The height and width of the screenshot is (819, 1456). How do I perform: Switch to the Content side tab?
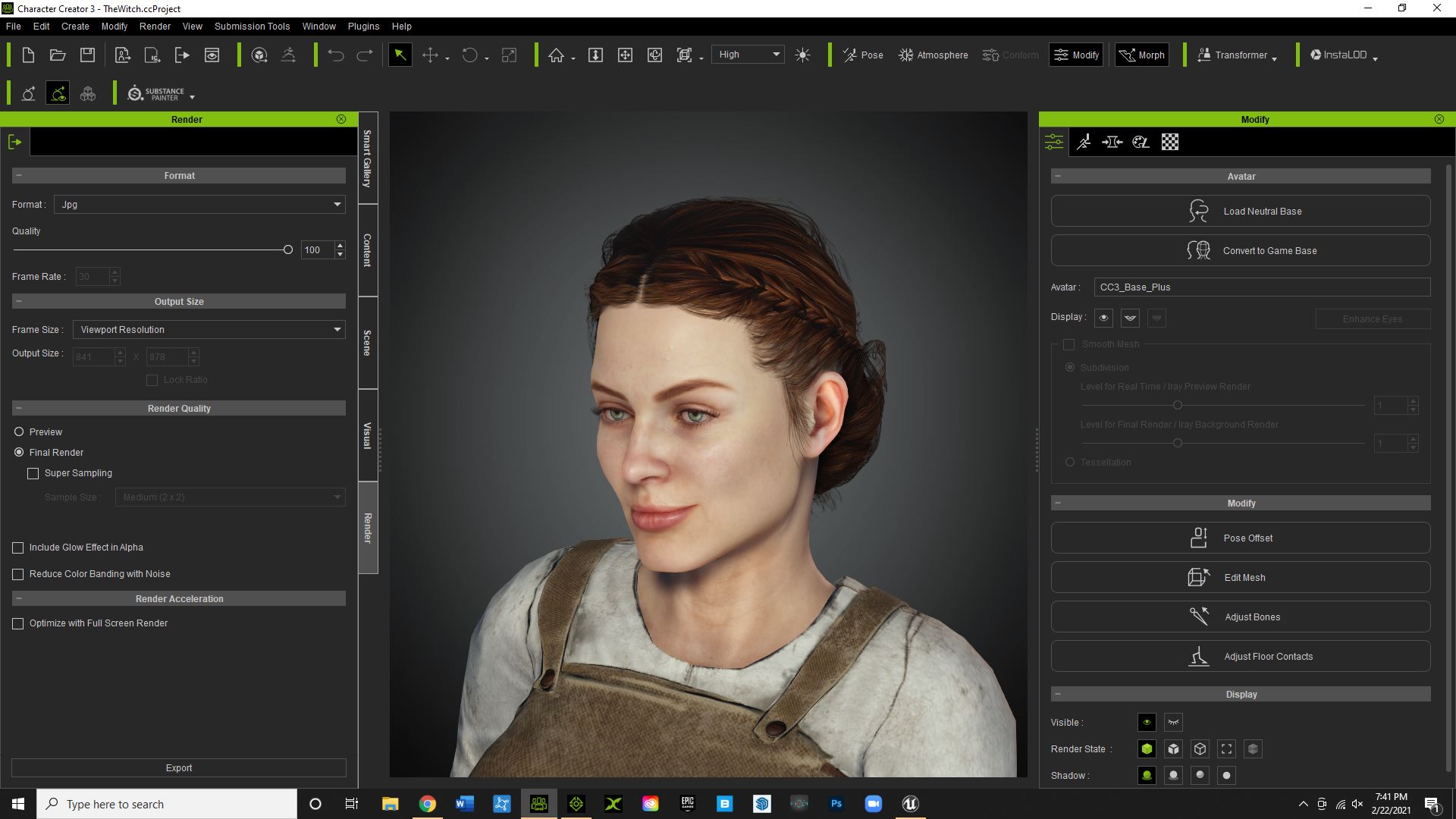(x=368, y=250)
